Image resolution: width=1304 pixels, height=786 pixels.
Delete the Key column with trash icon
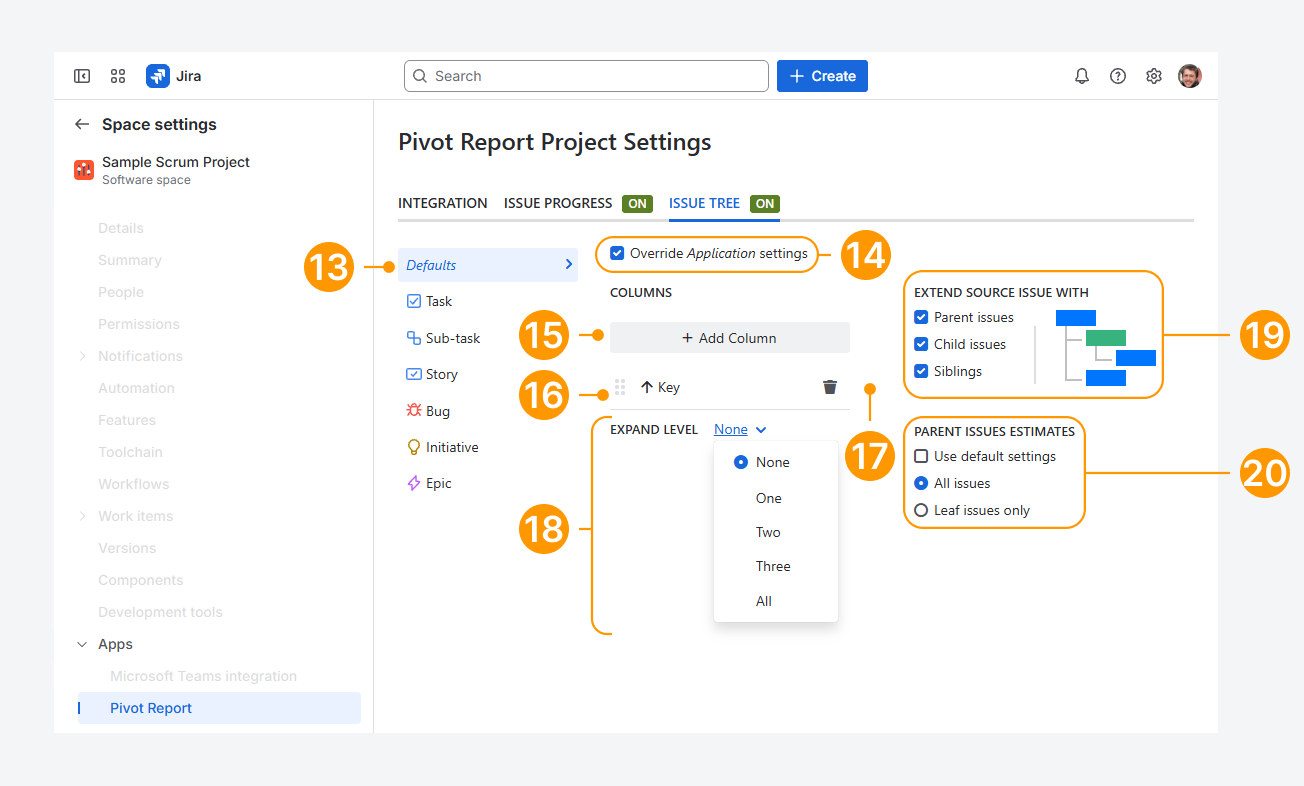[x=830, y=387]
